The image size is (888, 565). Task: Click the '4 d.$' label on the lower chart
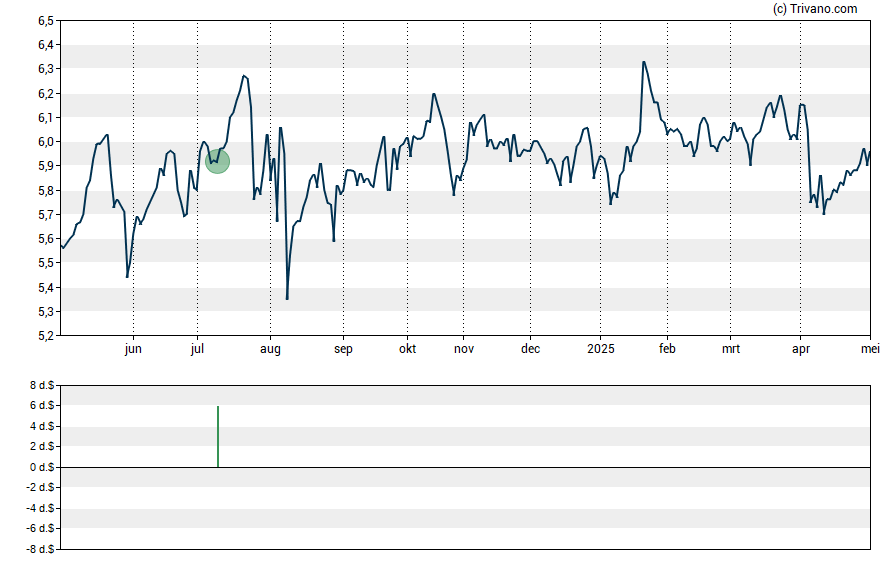(42, 426)
